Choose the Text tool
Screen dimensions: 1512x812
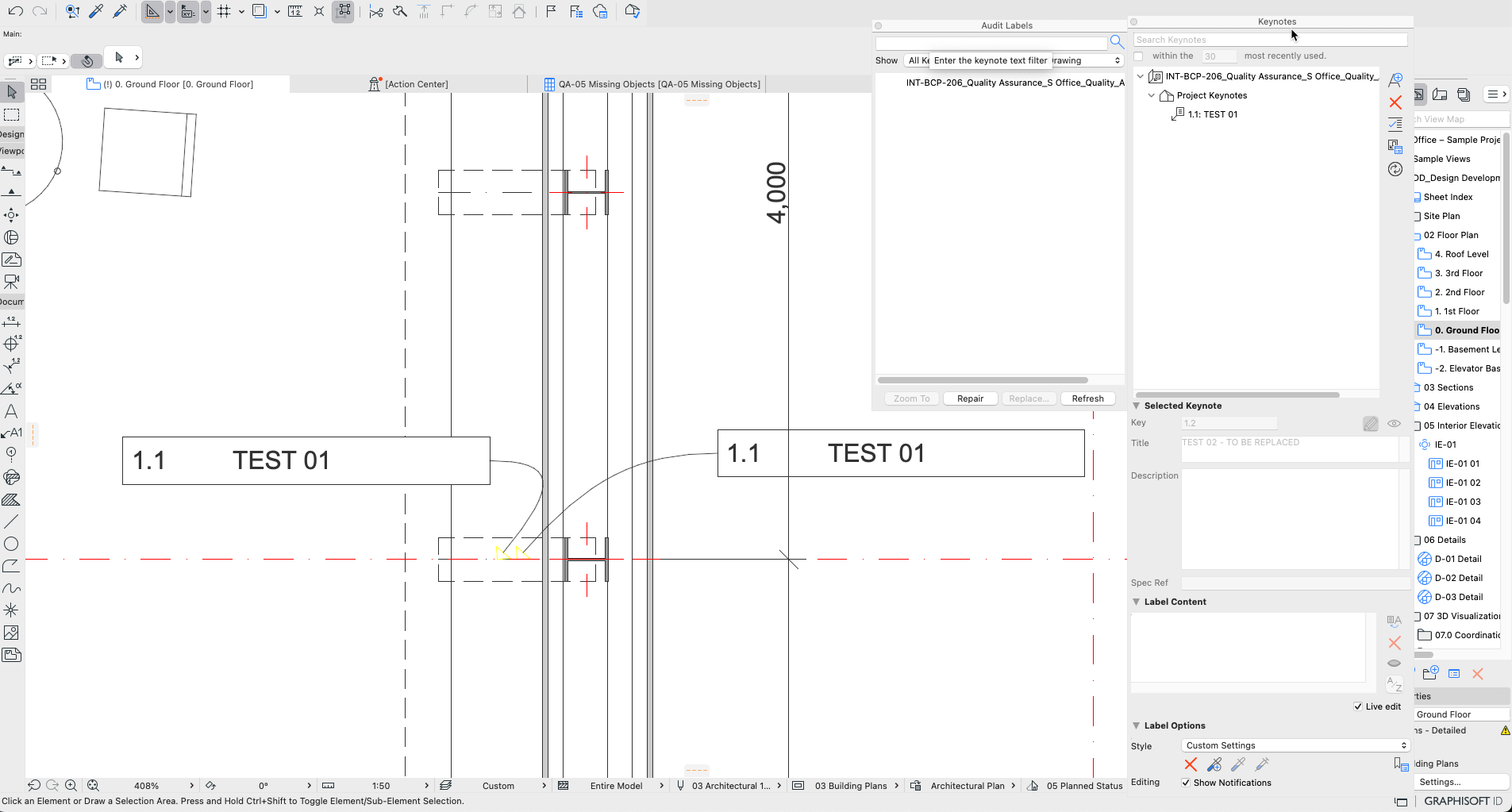pyautogui.click(x=11, y=411)
